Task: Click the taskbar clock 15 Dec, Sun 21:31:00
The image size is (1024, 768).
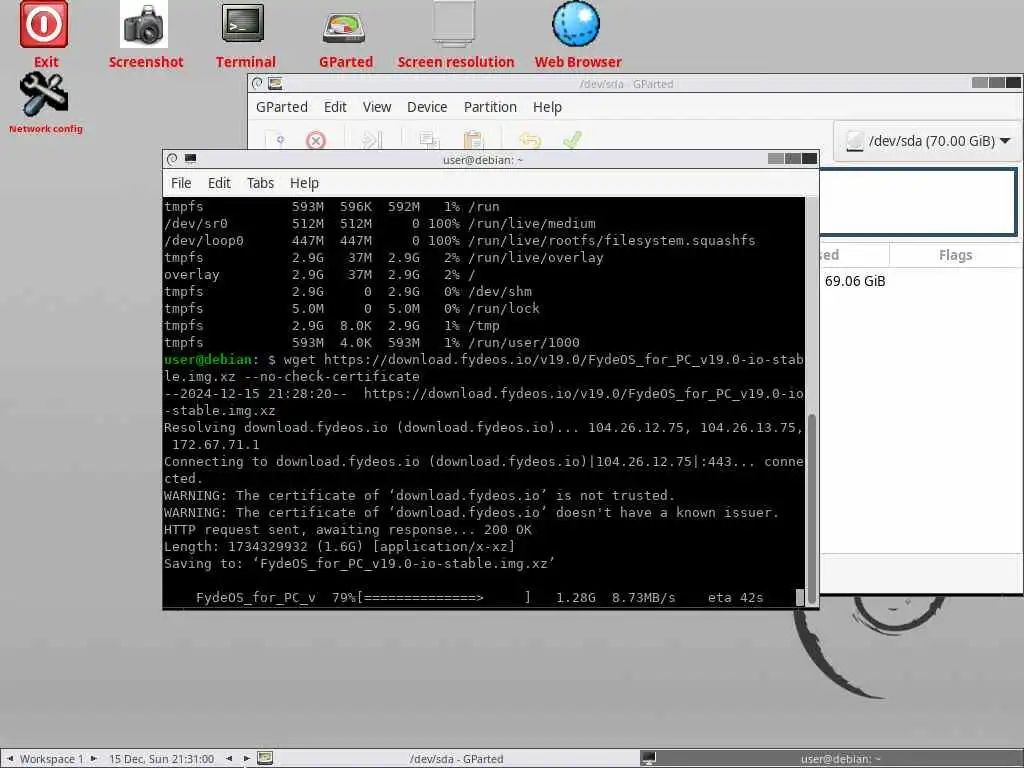Action: [161, 758]
